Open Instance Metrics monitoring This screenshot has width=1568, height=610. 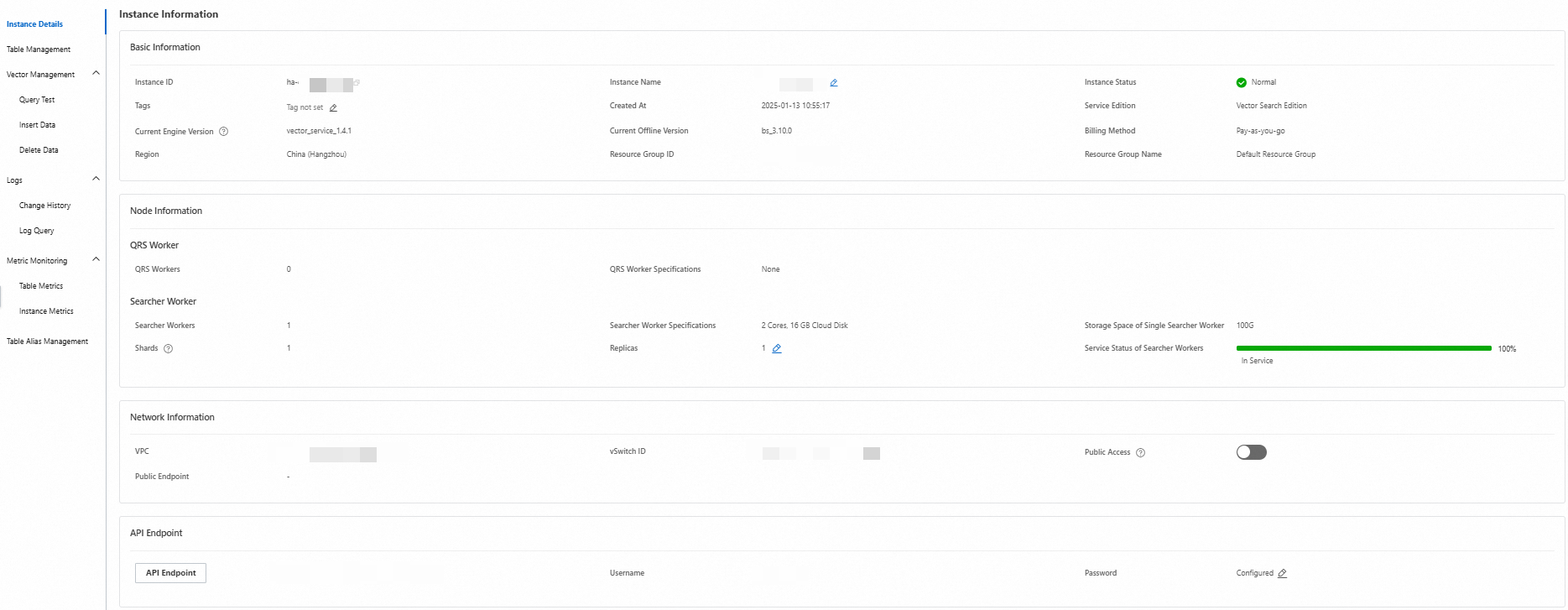click(x=46, y=311)
